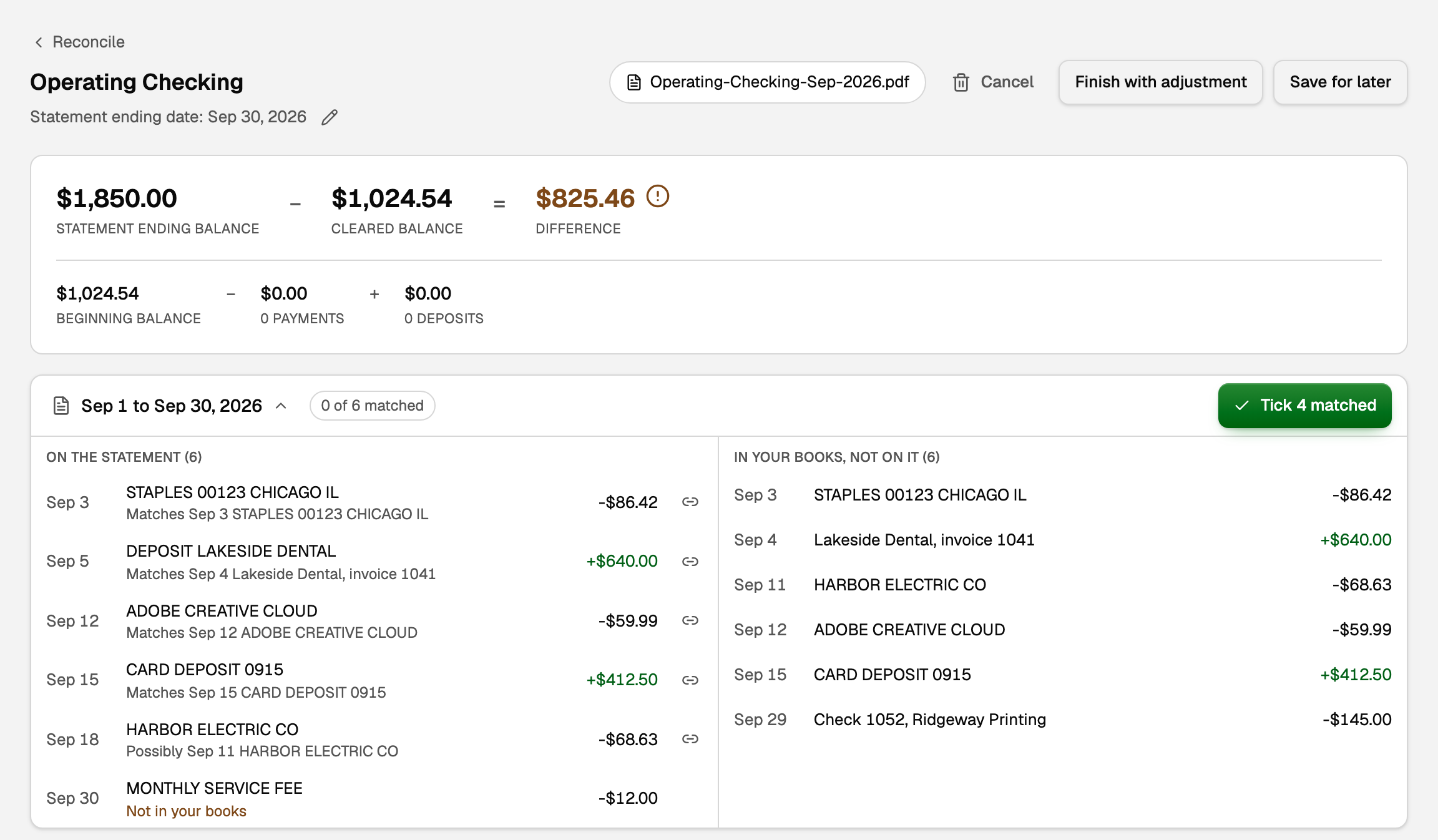Click 'Possibly Sep 11 HARBOR ELECTRIC CO' suggestion
The height and width of the screenshot is (840, 1438).
pyautogui.click(x=262, y=751)
